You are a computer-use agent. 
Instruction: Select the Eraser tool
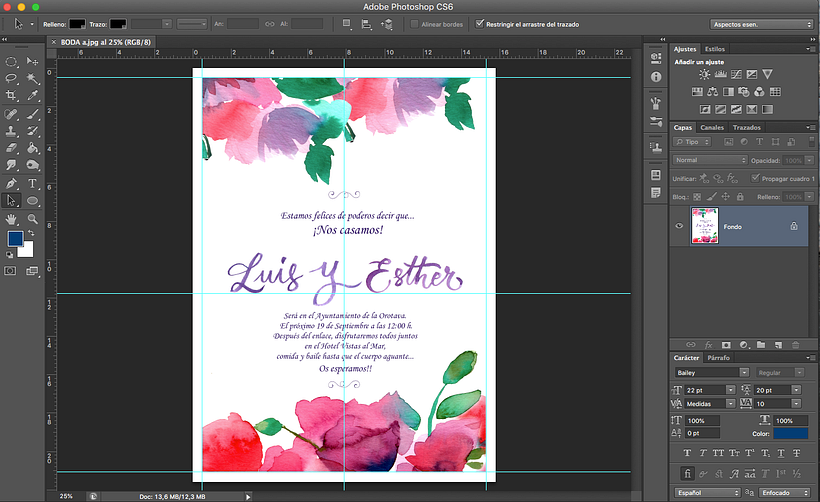coord(11,148)
